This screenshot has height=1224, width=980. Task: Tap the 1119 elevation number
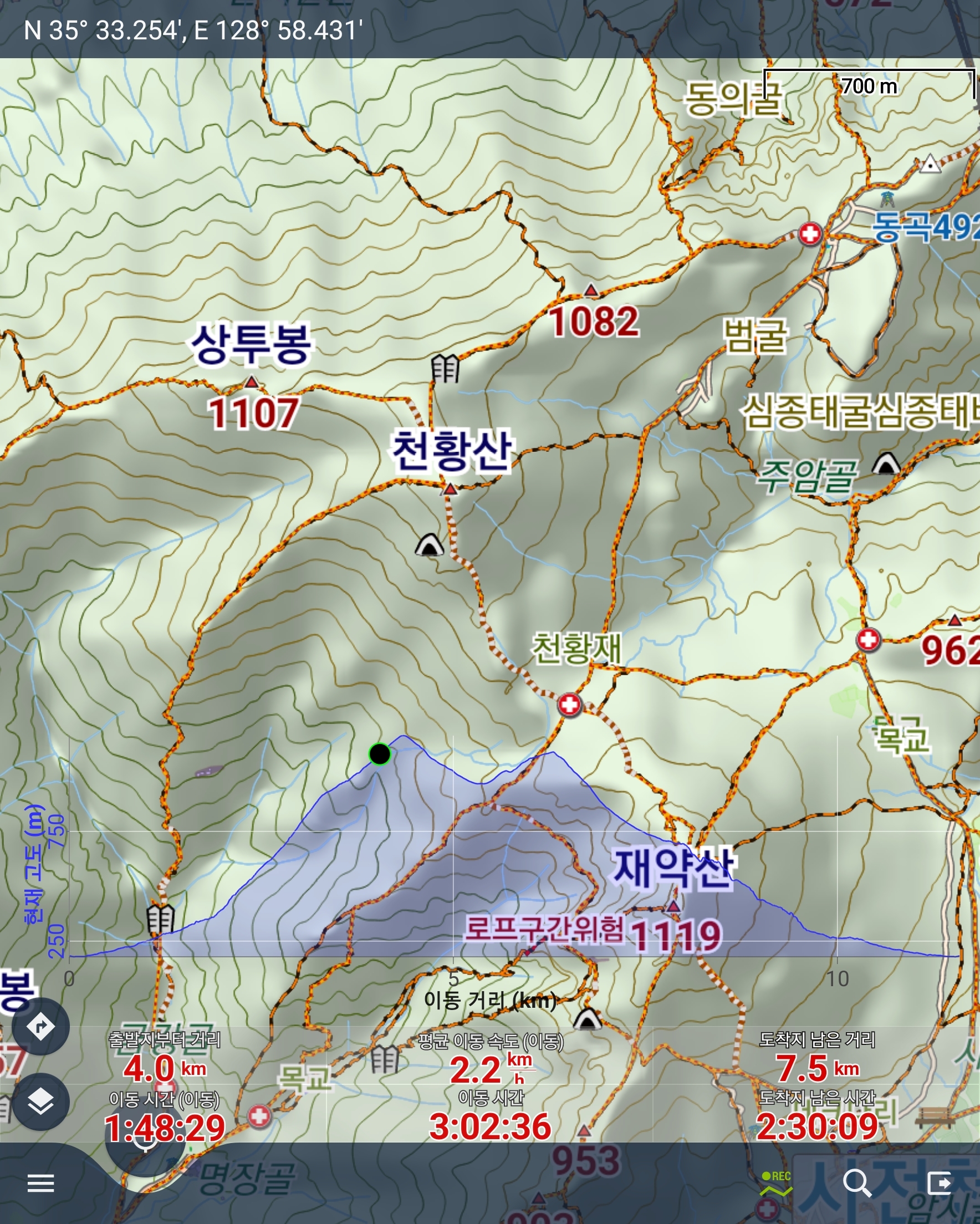pyautogui.click(x=676, y=936)
